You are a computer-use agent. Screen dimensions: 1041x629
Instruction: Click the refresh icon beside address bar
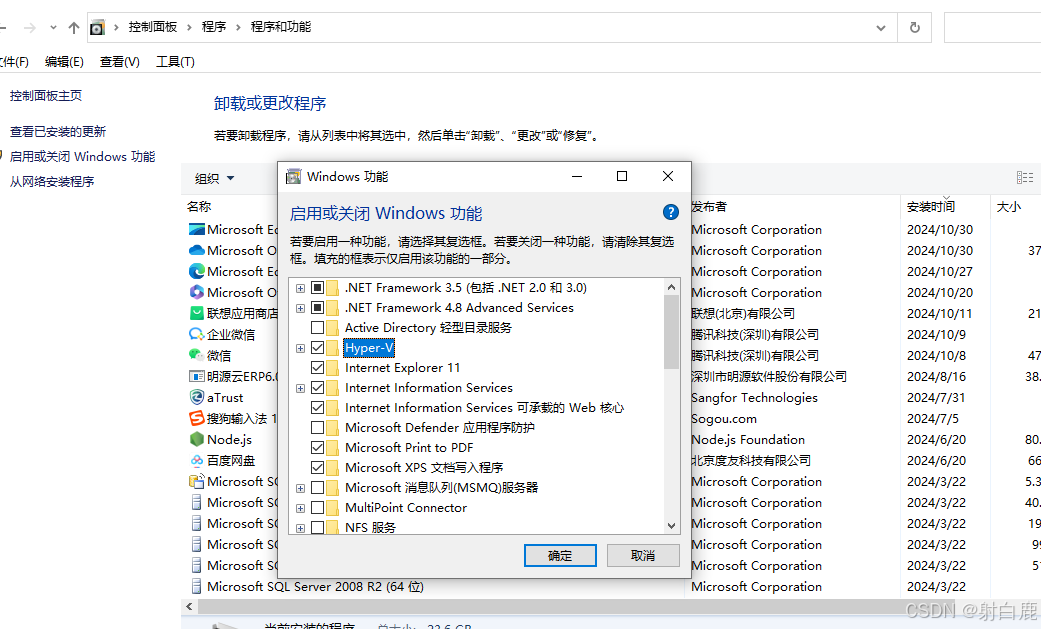pyautogui.click(x=915, y=27)
